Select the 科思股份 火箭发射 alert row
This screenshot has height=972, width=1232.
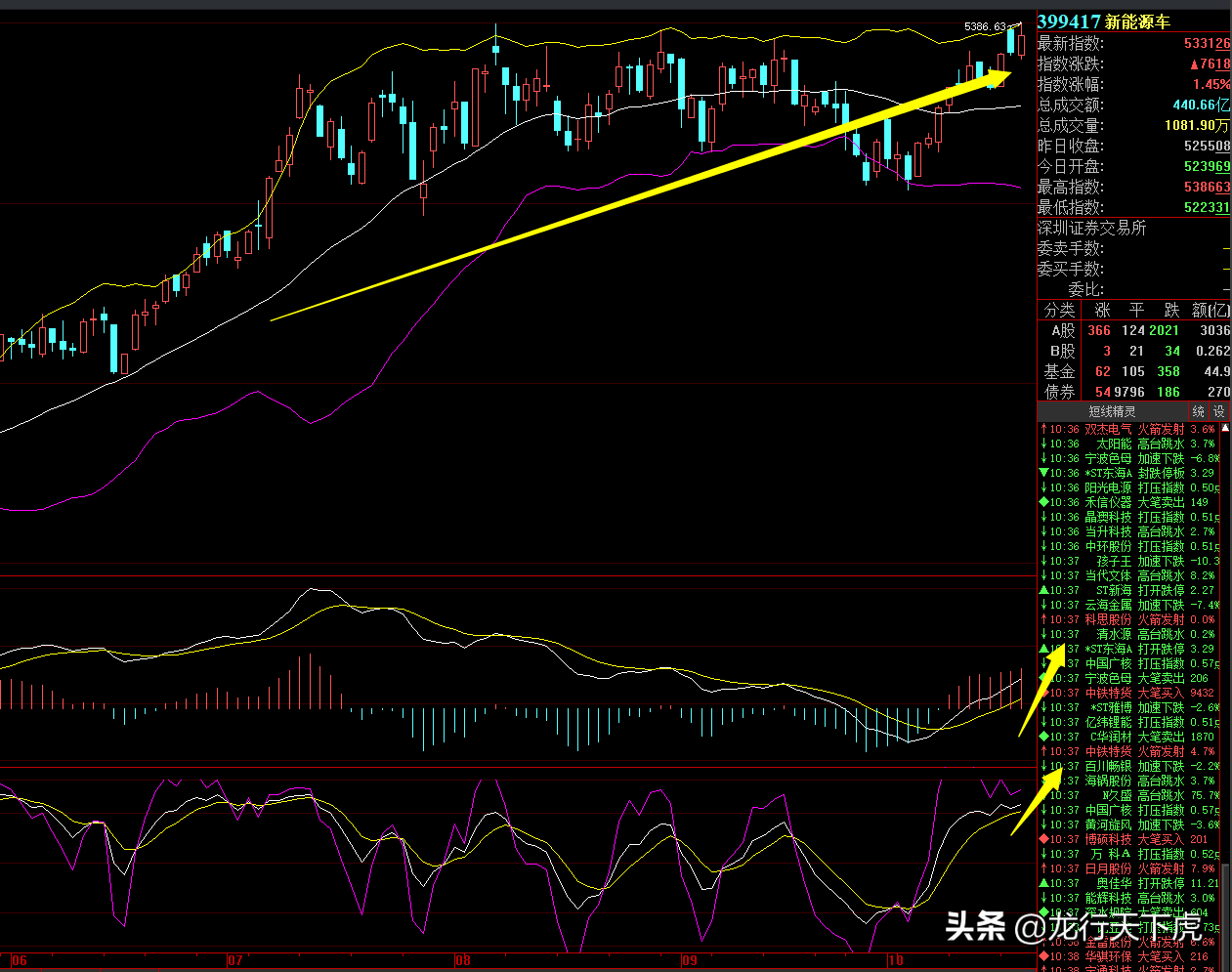tap(1128, 619)
